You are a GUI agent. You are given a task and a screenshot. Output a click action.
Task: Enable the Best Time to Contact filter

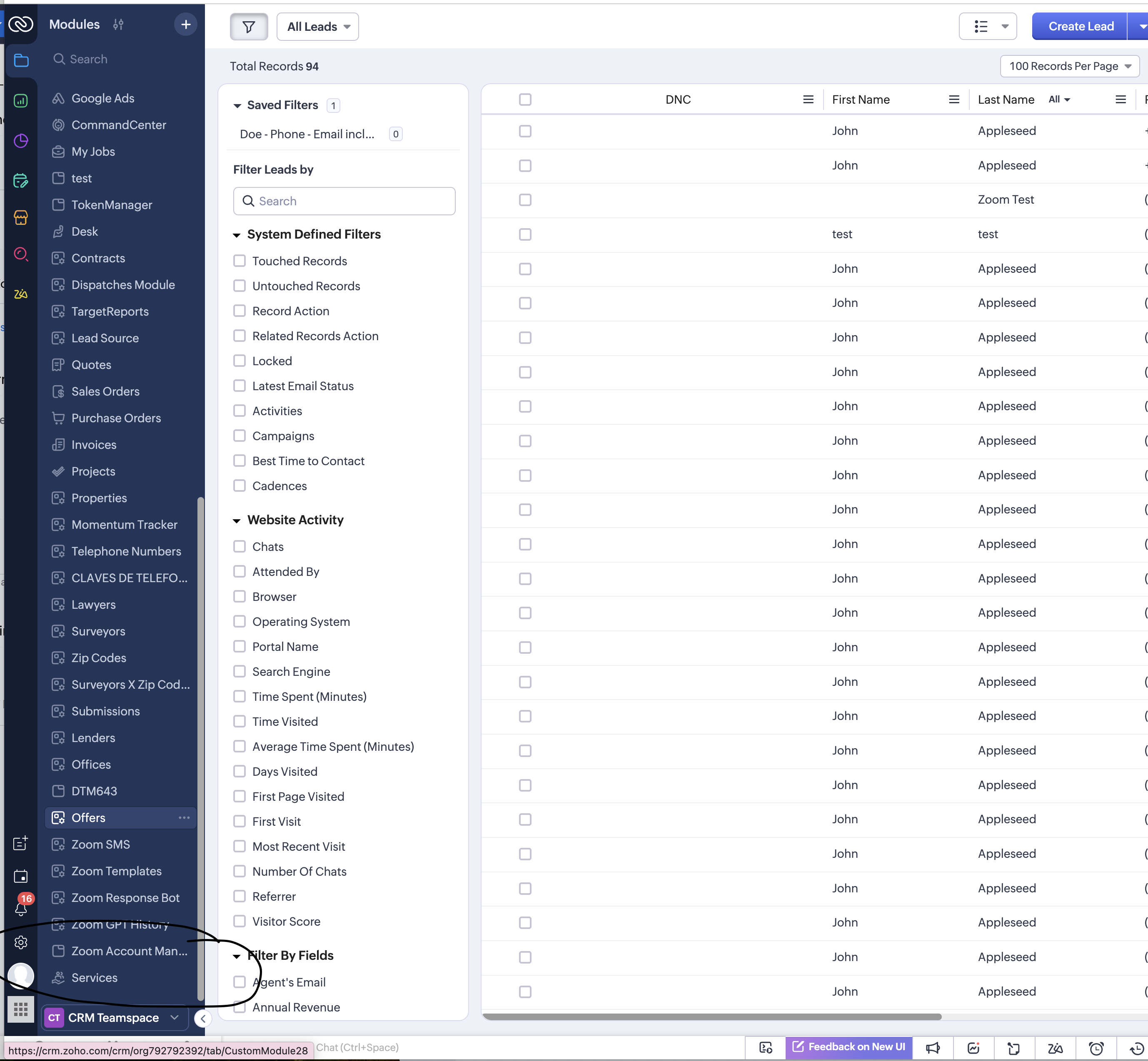click(240, 461)
